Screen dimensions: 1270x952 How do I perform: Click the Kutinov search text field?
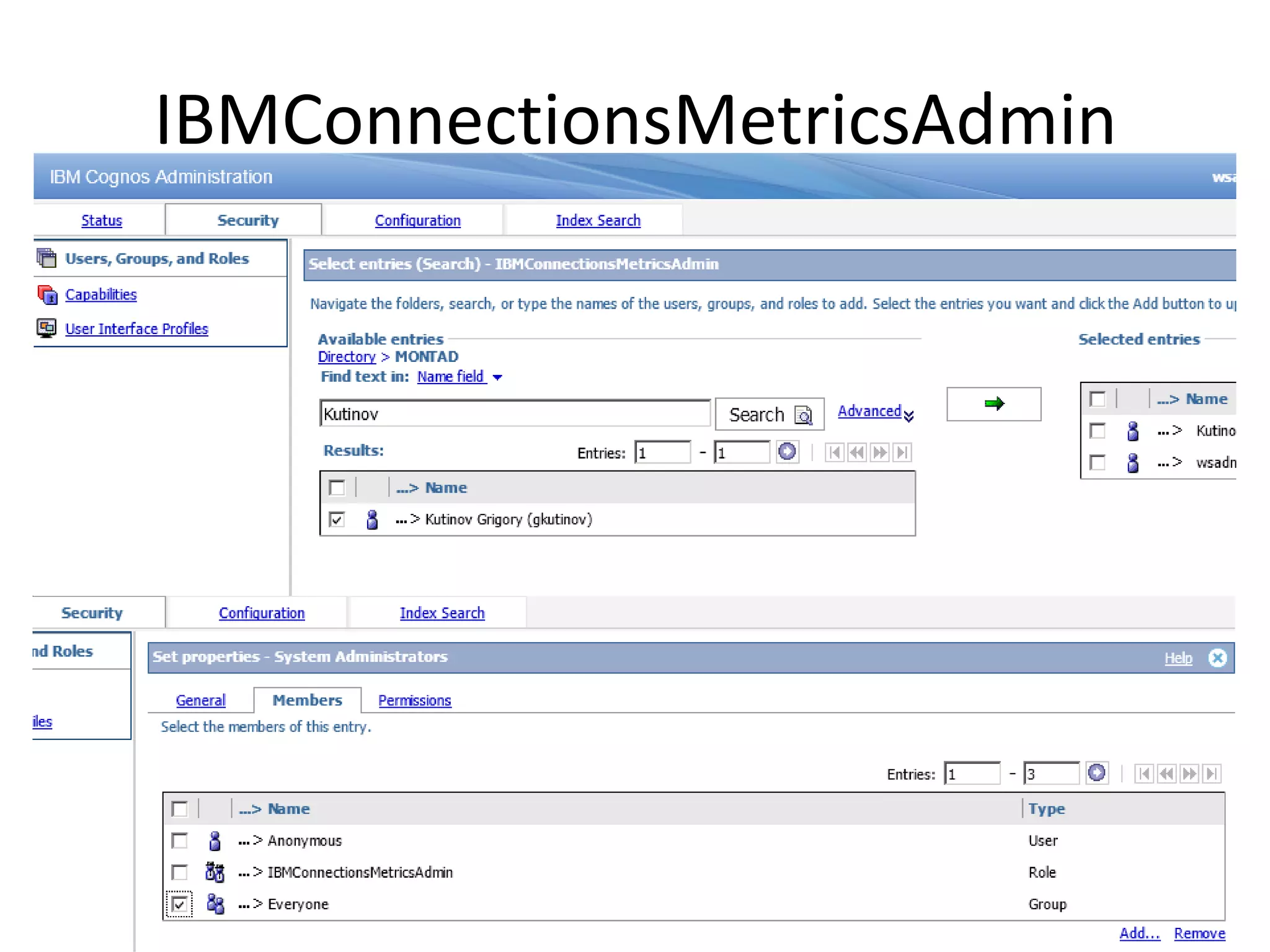click(515, 413)
